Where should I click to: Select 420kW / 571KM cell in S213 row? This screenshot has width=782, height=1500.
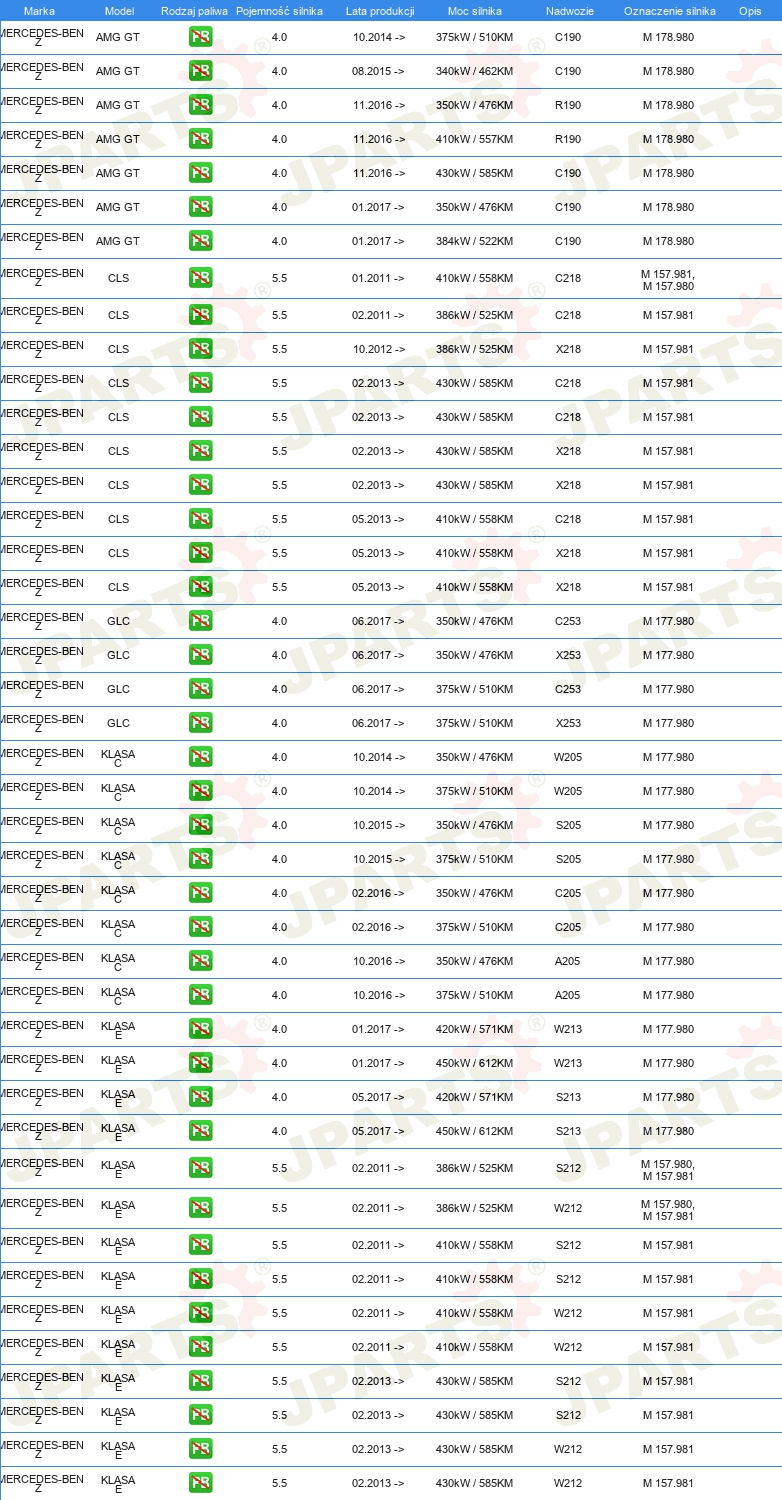pos(475,1097)
